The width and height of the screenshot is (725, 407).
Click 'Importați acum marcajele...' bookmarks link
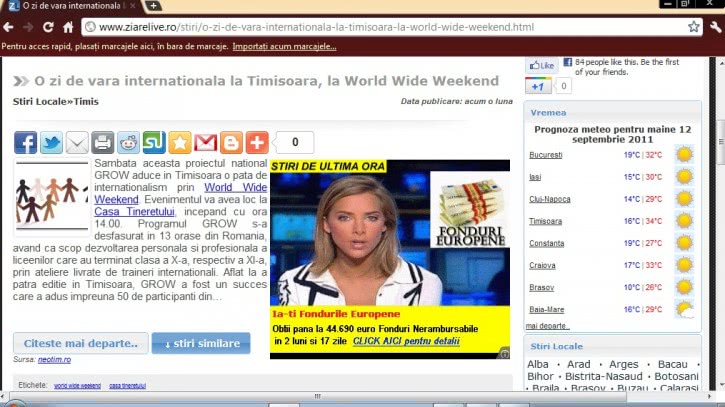coord(284,47)
